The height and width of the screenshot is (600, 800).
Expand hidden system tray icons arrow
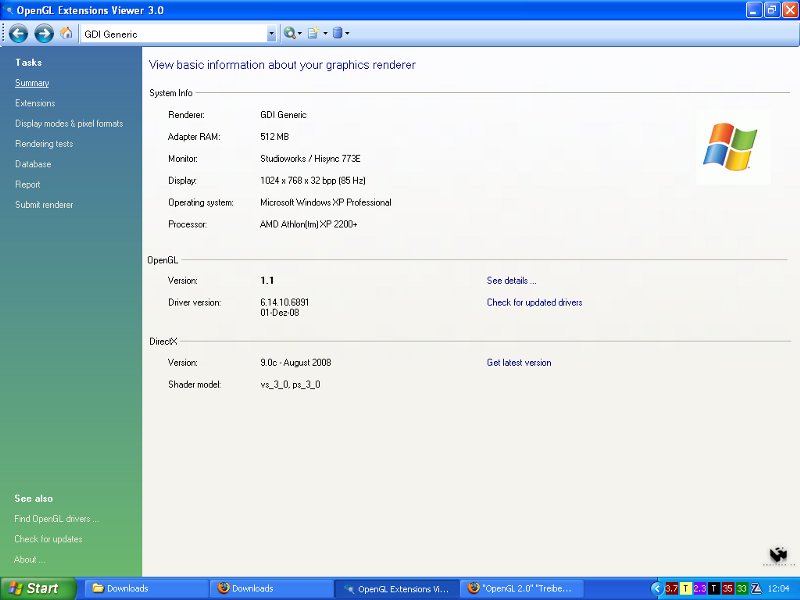(656, 588)
